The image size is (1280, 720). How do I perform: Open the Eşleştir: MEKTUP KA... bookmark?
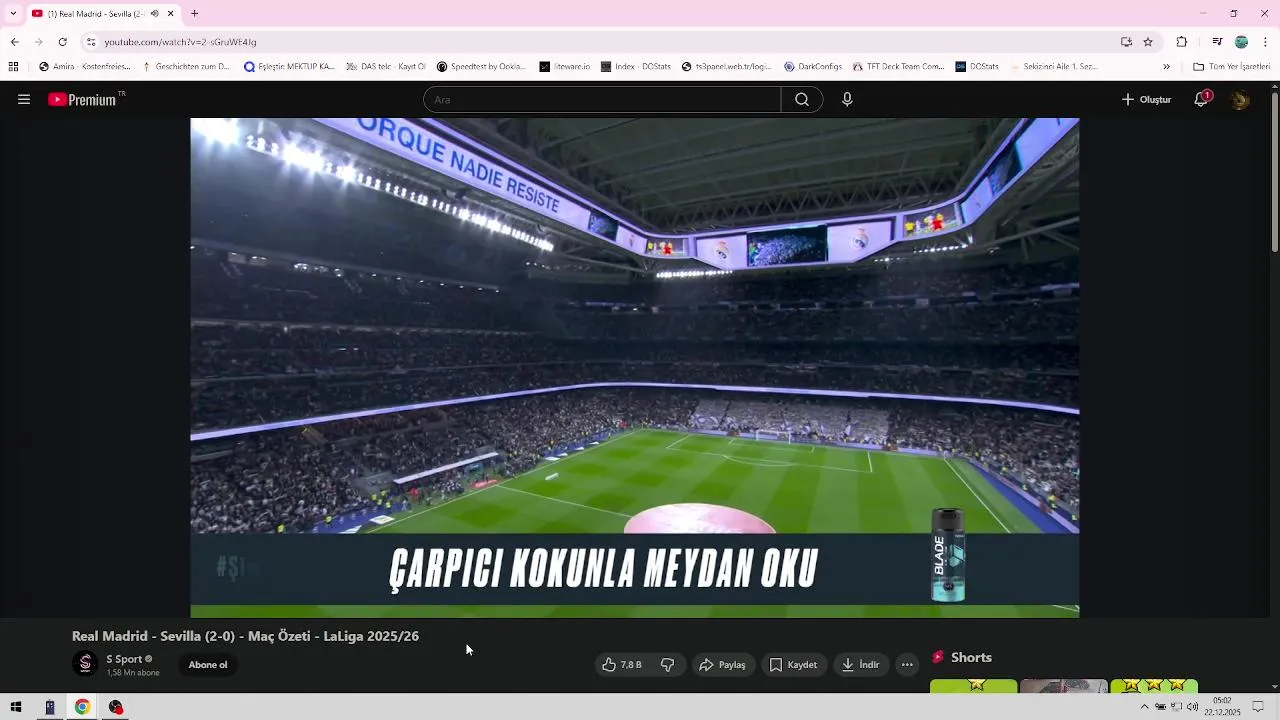click(289, 67)
